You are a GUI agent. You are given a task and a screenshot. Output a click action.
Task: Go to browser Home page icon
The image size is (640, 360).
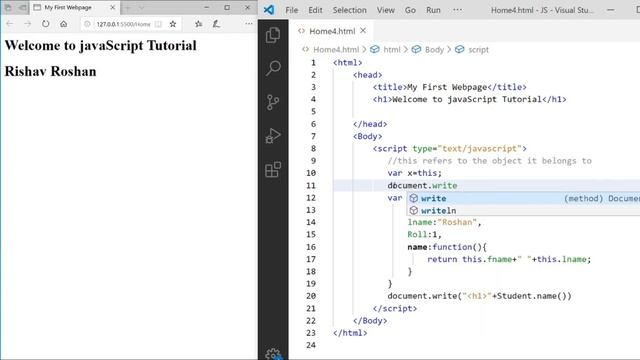[64, 24]
